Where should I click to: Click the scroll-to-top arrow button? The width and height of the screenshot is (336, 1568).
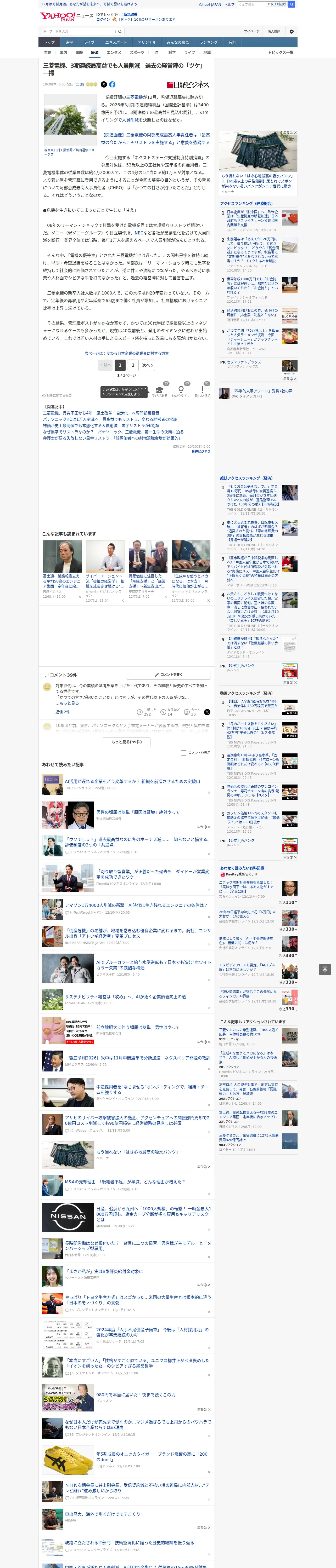coord(325,969)
